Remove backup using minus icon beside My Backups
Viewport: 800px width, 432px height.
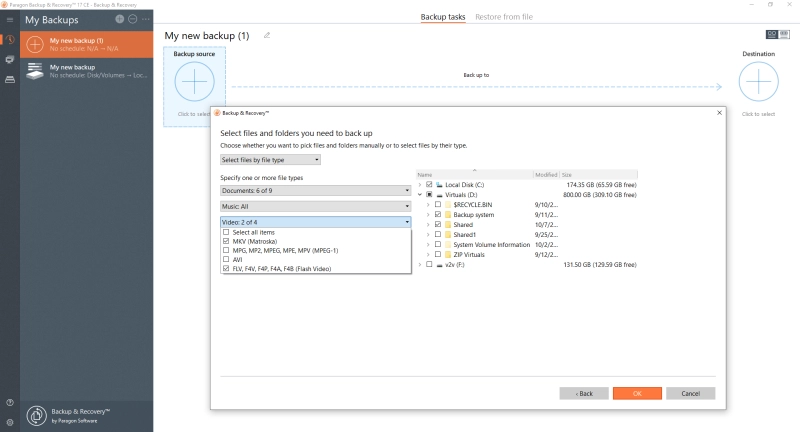click(x=133, y=19)
